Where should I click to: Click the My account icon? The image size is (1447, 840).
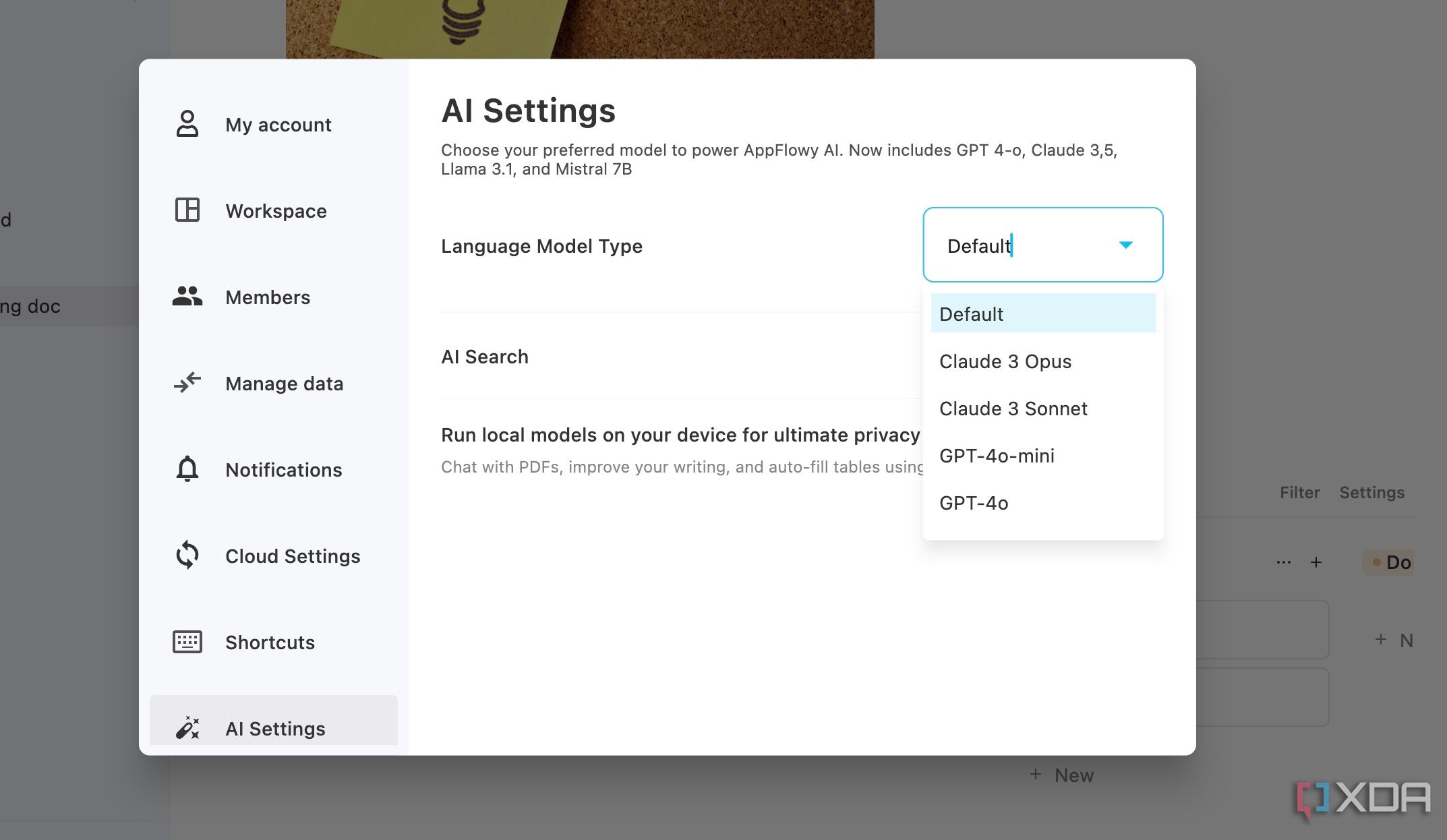(186, 124)
